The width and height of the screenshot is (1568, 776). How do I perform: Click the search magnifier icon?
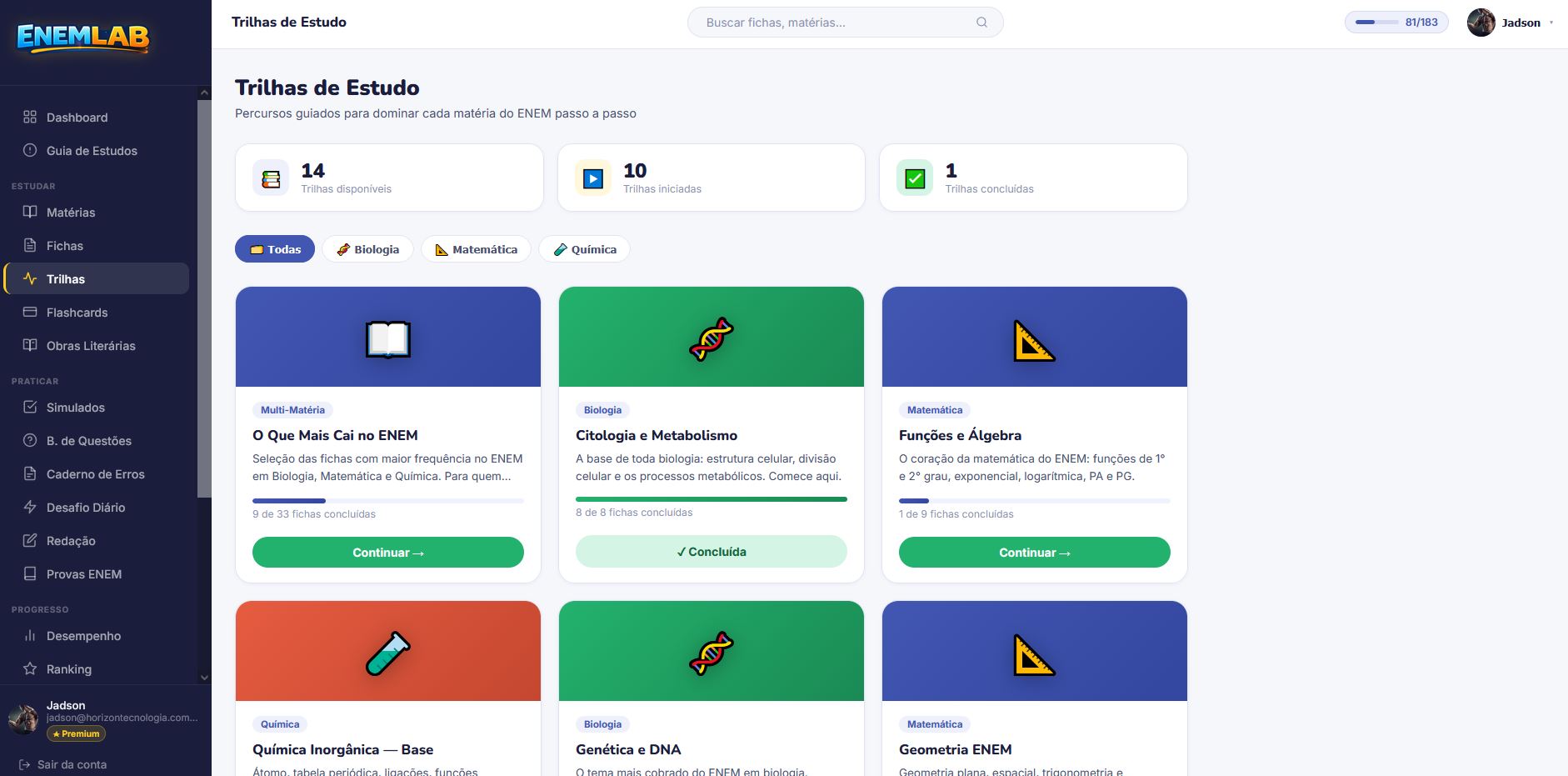[x=981, y=23]
